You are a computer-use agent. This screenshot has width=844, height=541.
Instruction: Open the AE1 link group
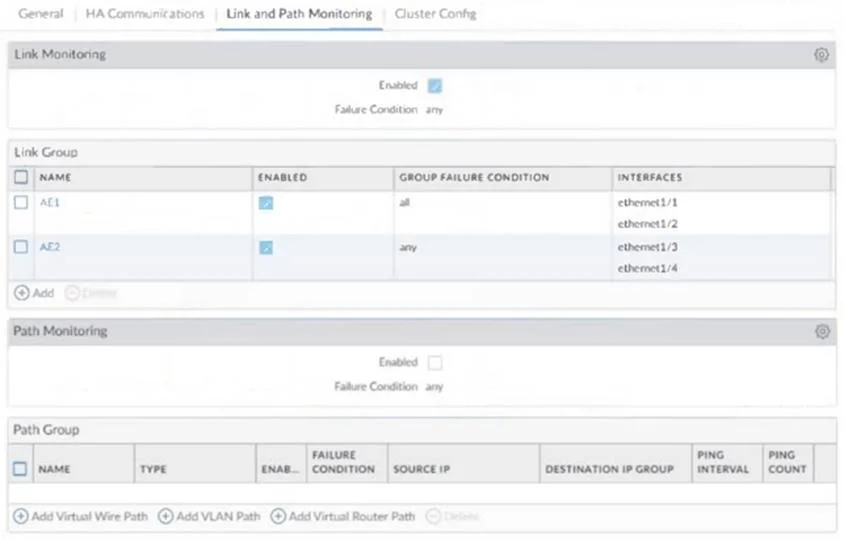coord(50,202)
